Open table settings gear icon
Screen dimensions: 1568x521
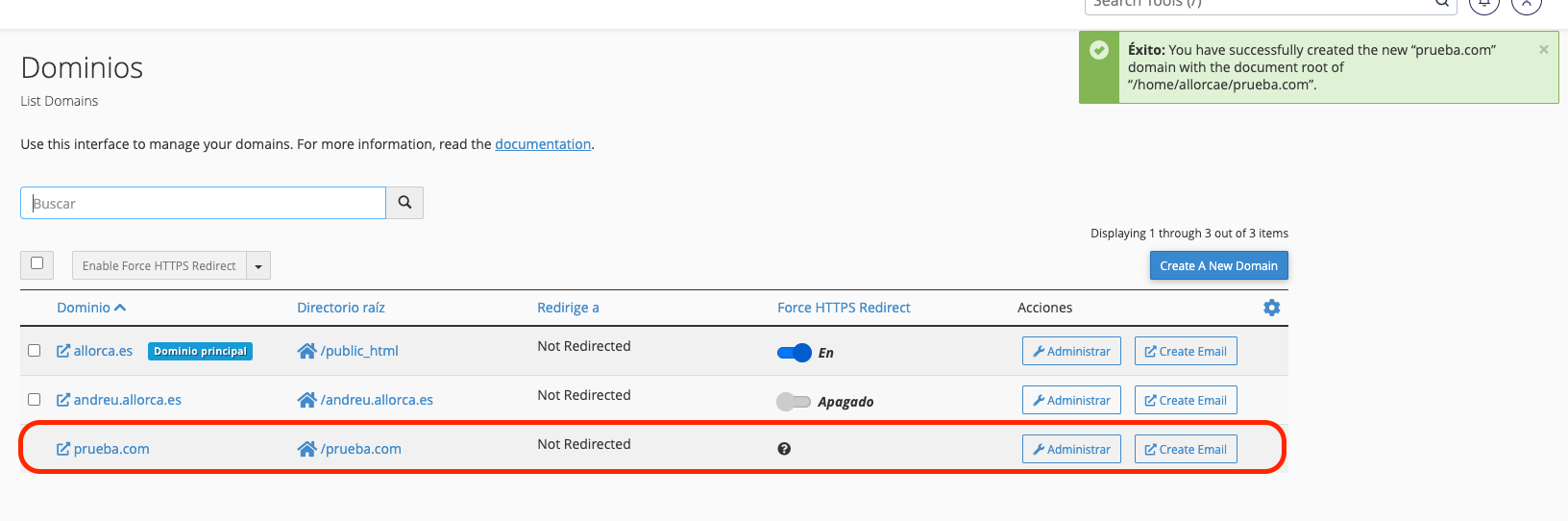pos(1271,308)
